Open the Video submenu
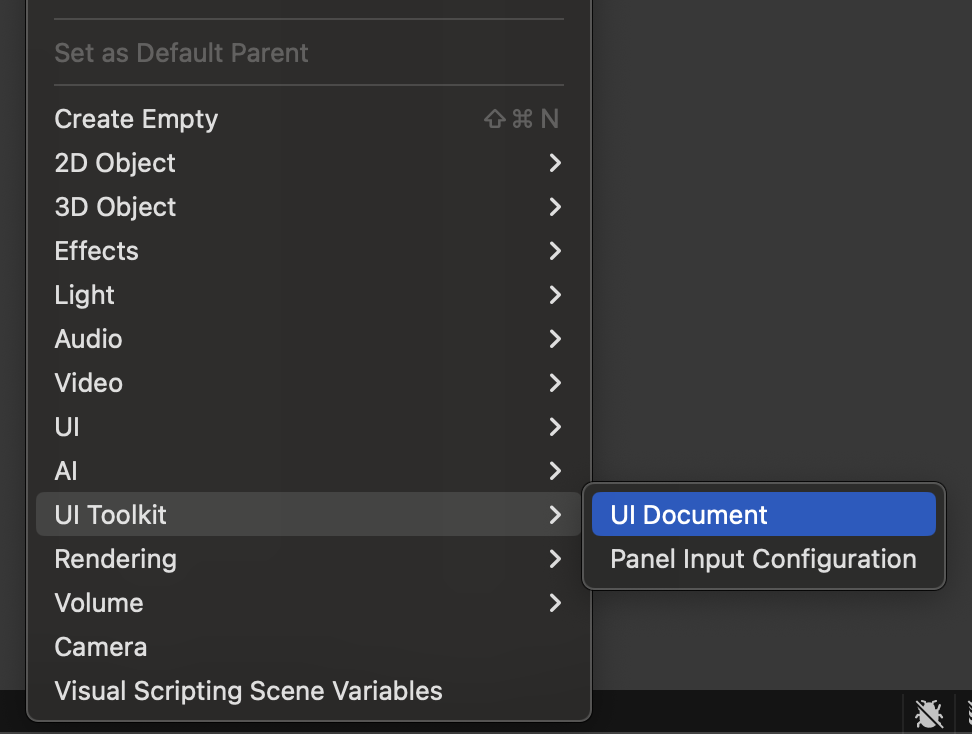972x734 pixels. pos(89,383)
